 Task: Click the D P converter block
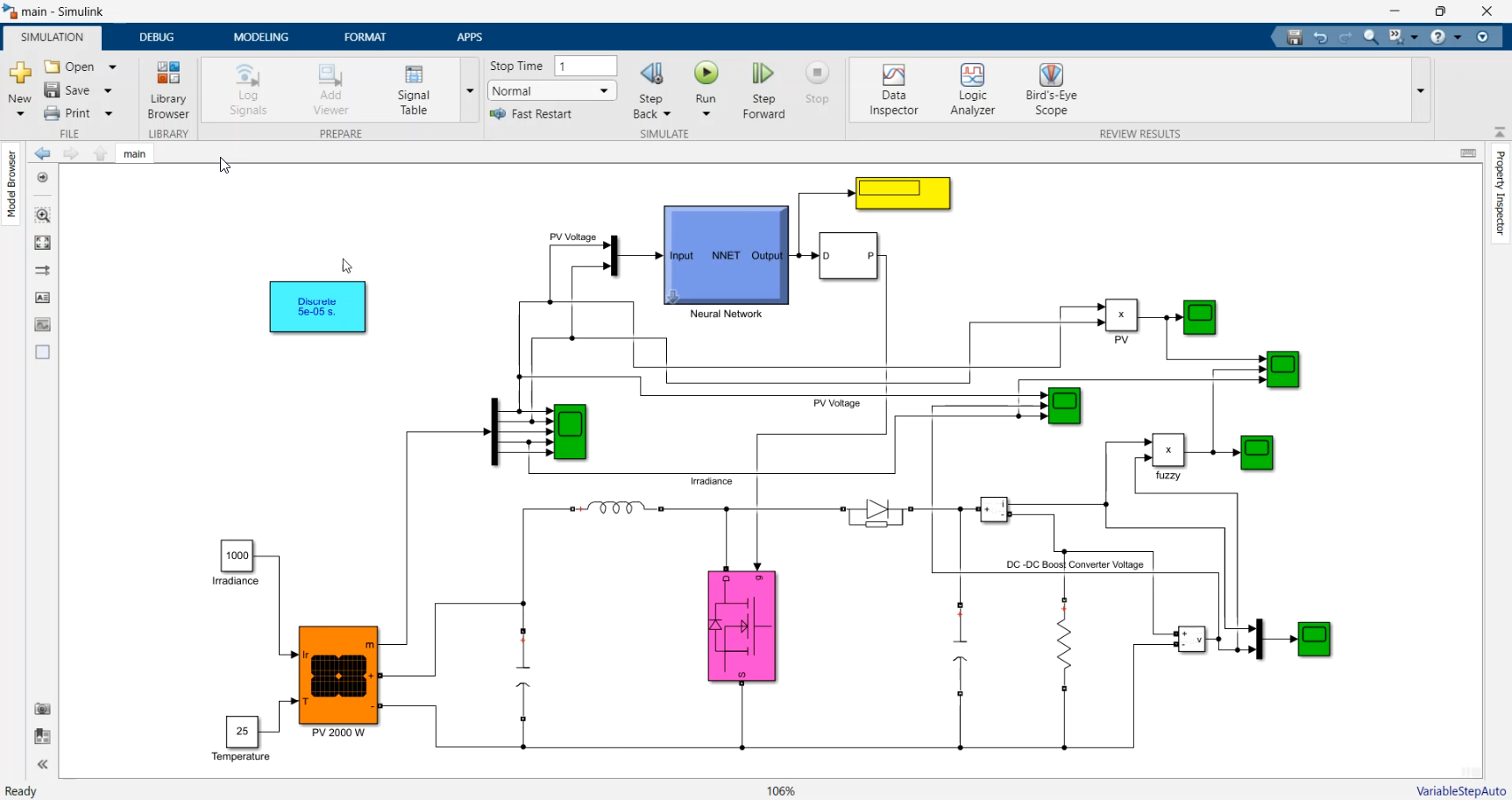[848, 256]
